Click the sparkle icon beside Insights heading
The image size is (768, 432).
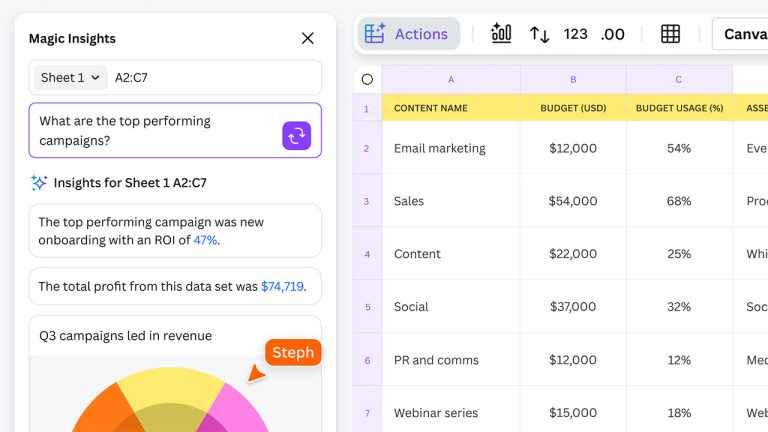(x=39, y=183)
